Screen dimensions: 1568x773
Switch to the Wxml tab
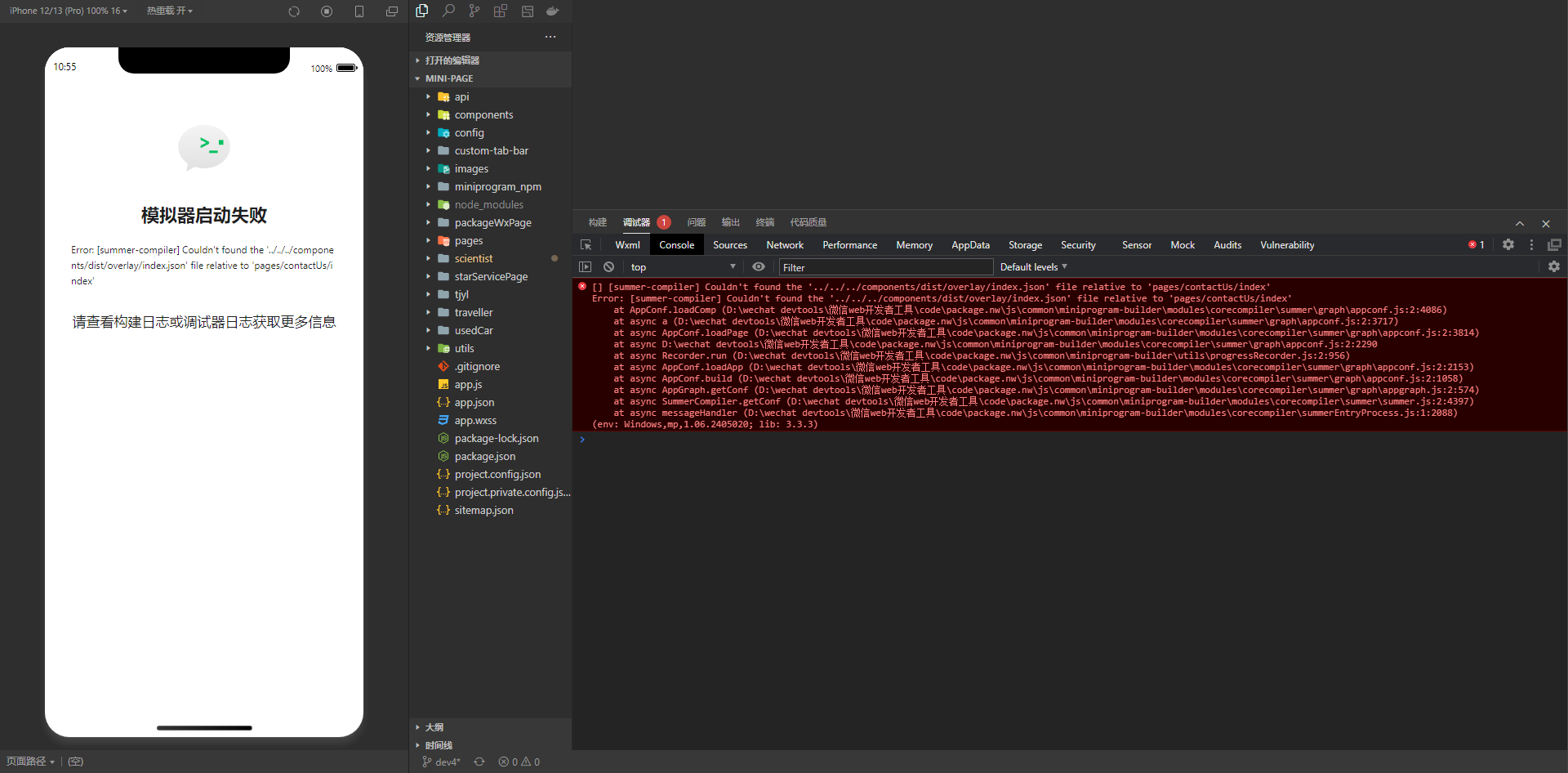(627, 245)
